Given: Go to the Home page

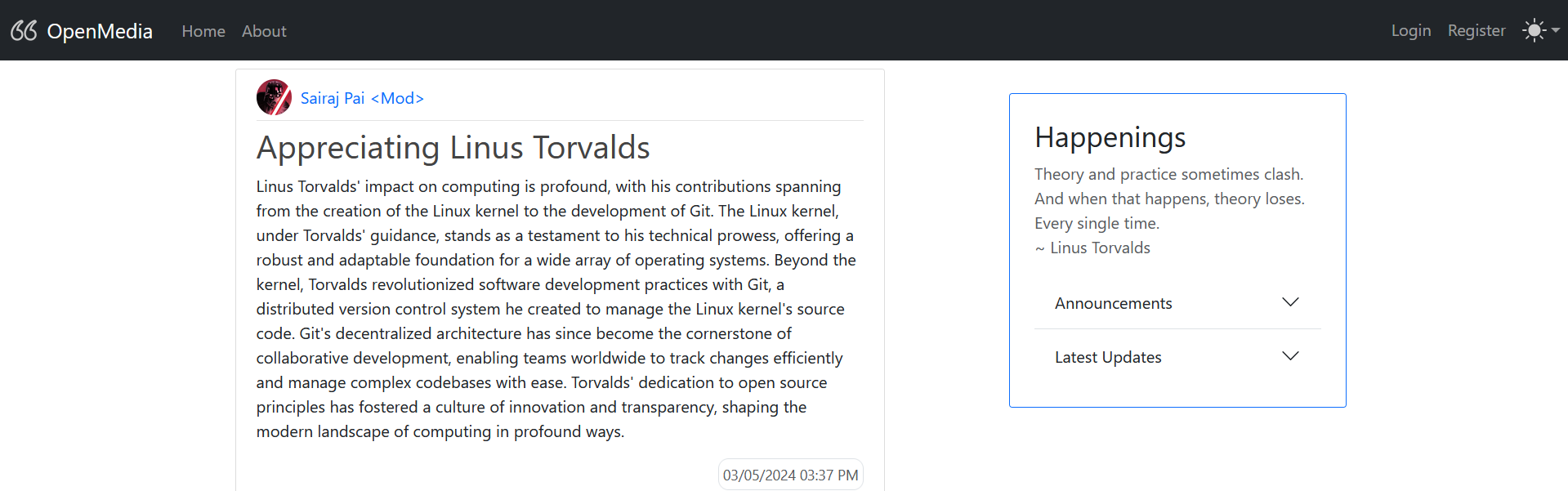Looking at the screenshot, I should click(x=203, y=31).
